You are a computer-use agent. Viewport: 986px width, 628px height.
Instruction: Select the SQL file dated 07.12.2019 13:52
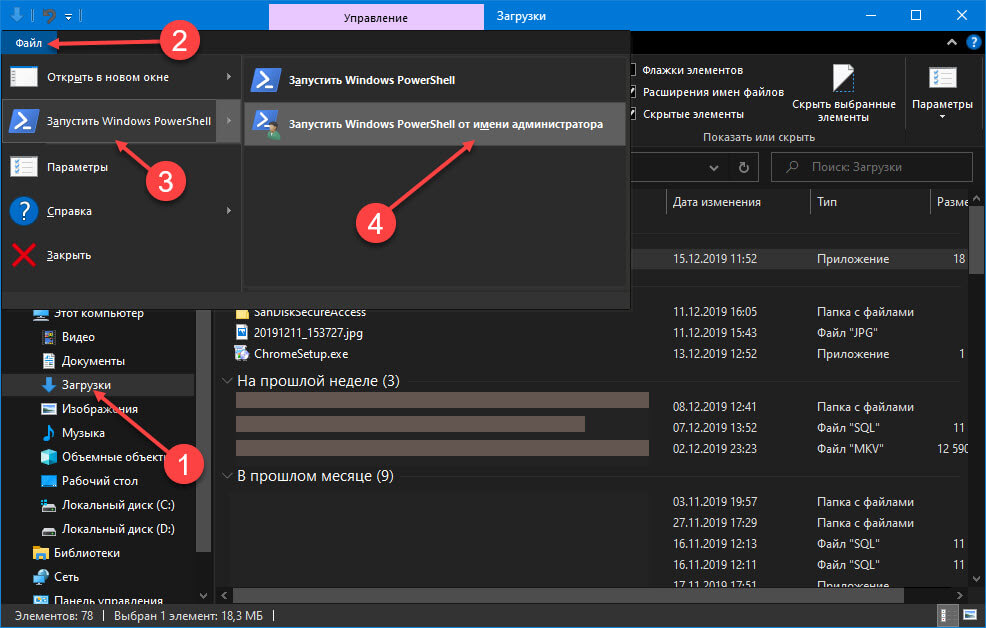tap(601, 427)
